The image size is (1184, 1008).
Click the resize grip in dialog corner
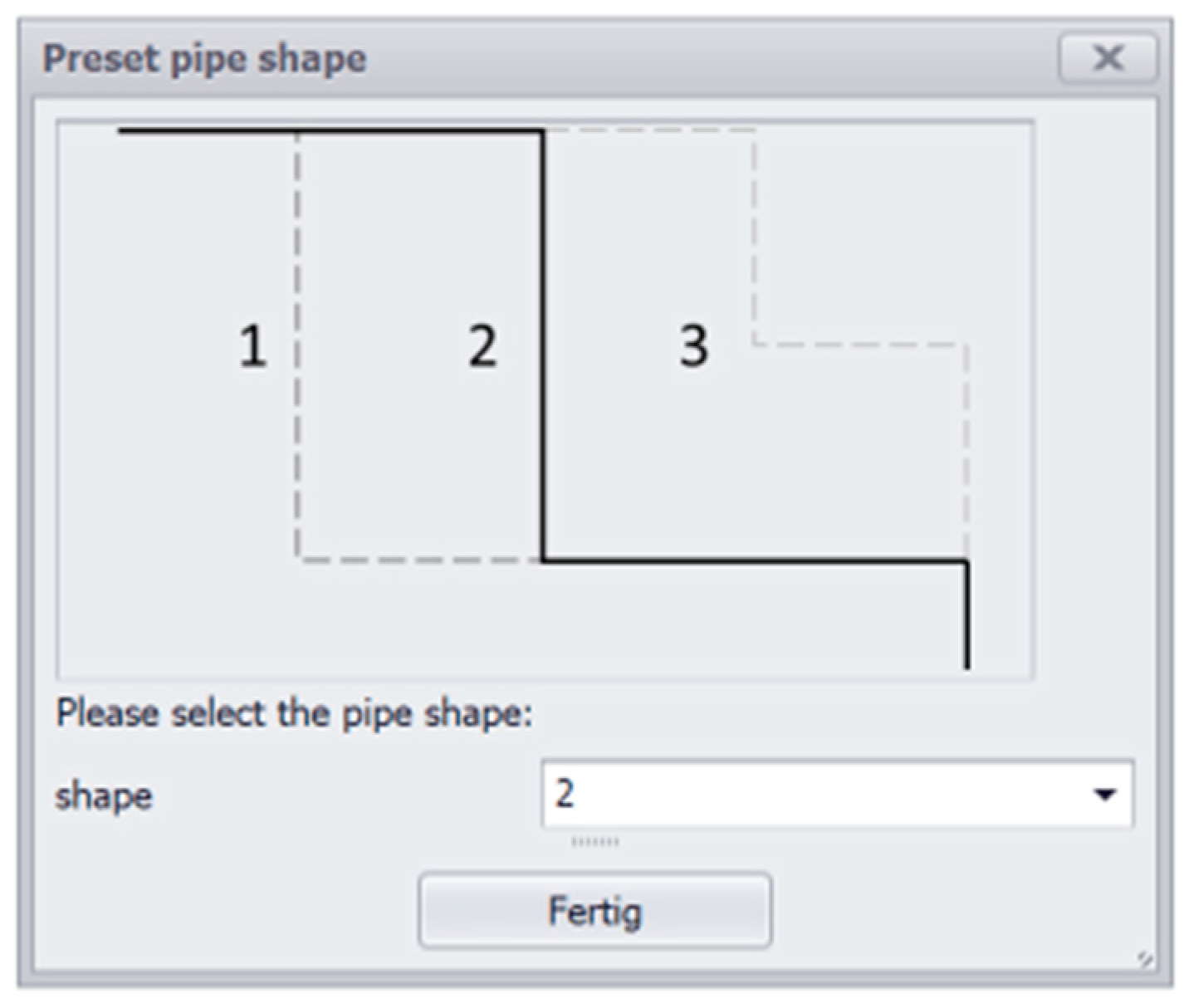[1145, 960]
